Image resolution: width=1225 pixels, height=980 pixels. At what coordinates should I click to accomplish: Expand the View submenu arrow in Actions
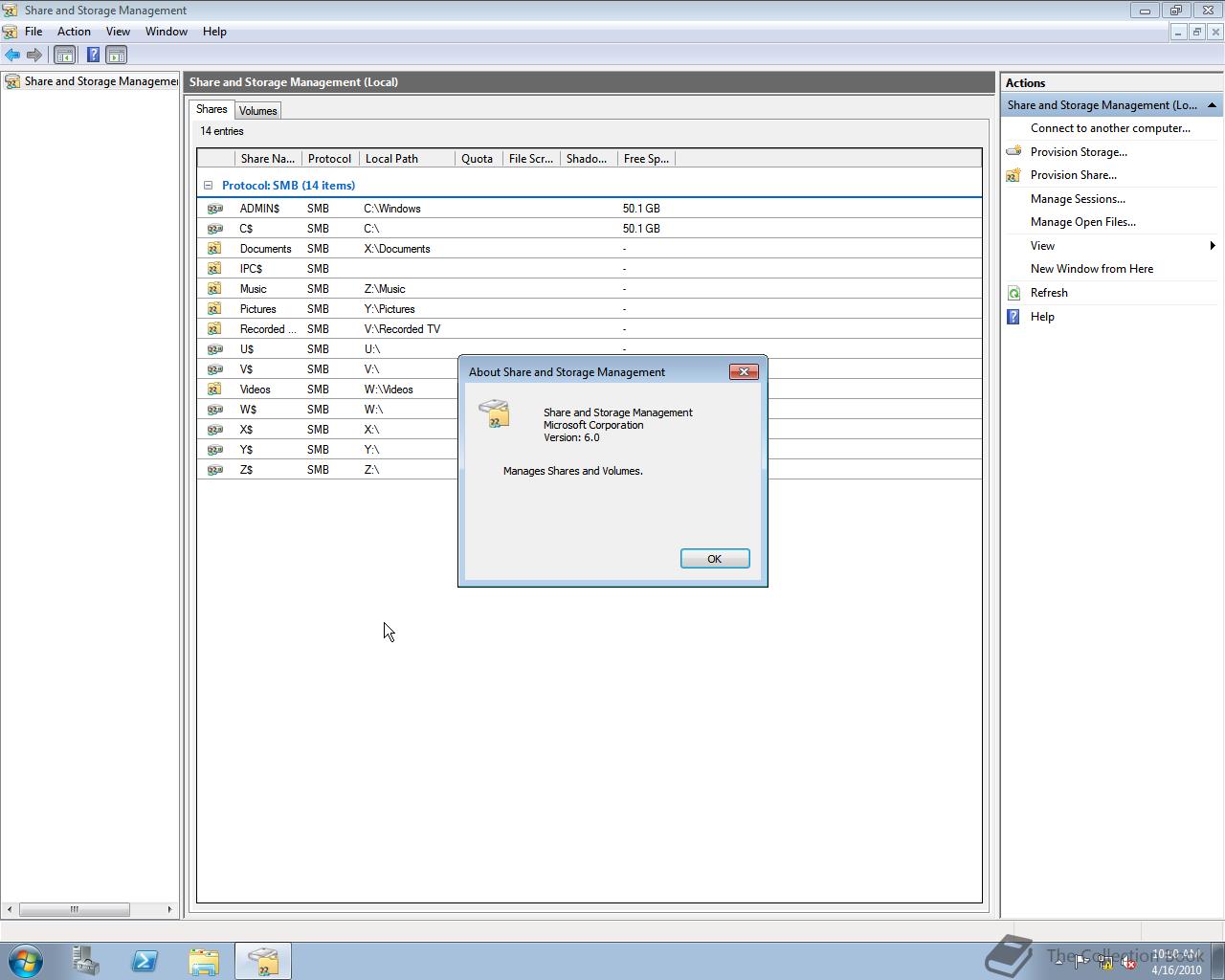(x=1213, y=246)
